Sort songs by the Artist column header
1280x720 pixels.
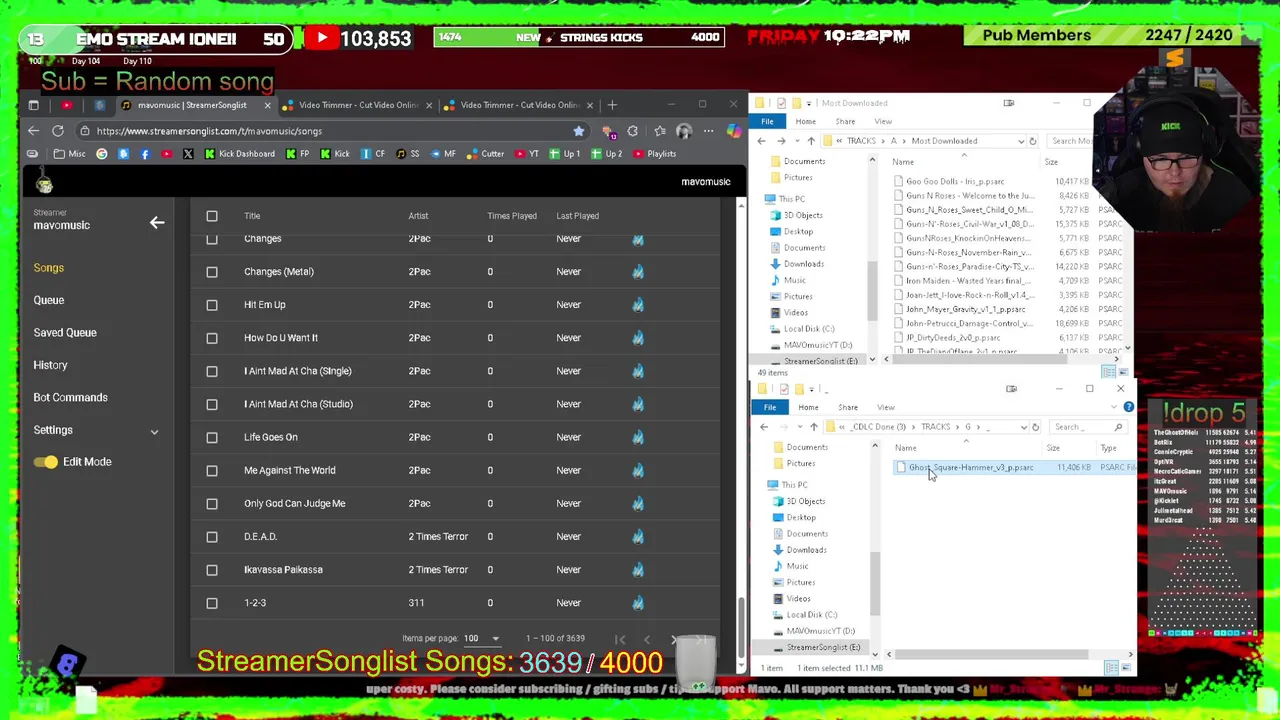tap(418, 216)
